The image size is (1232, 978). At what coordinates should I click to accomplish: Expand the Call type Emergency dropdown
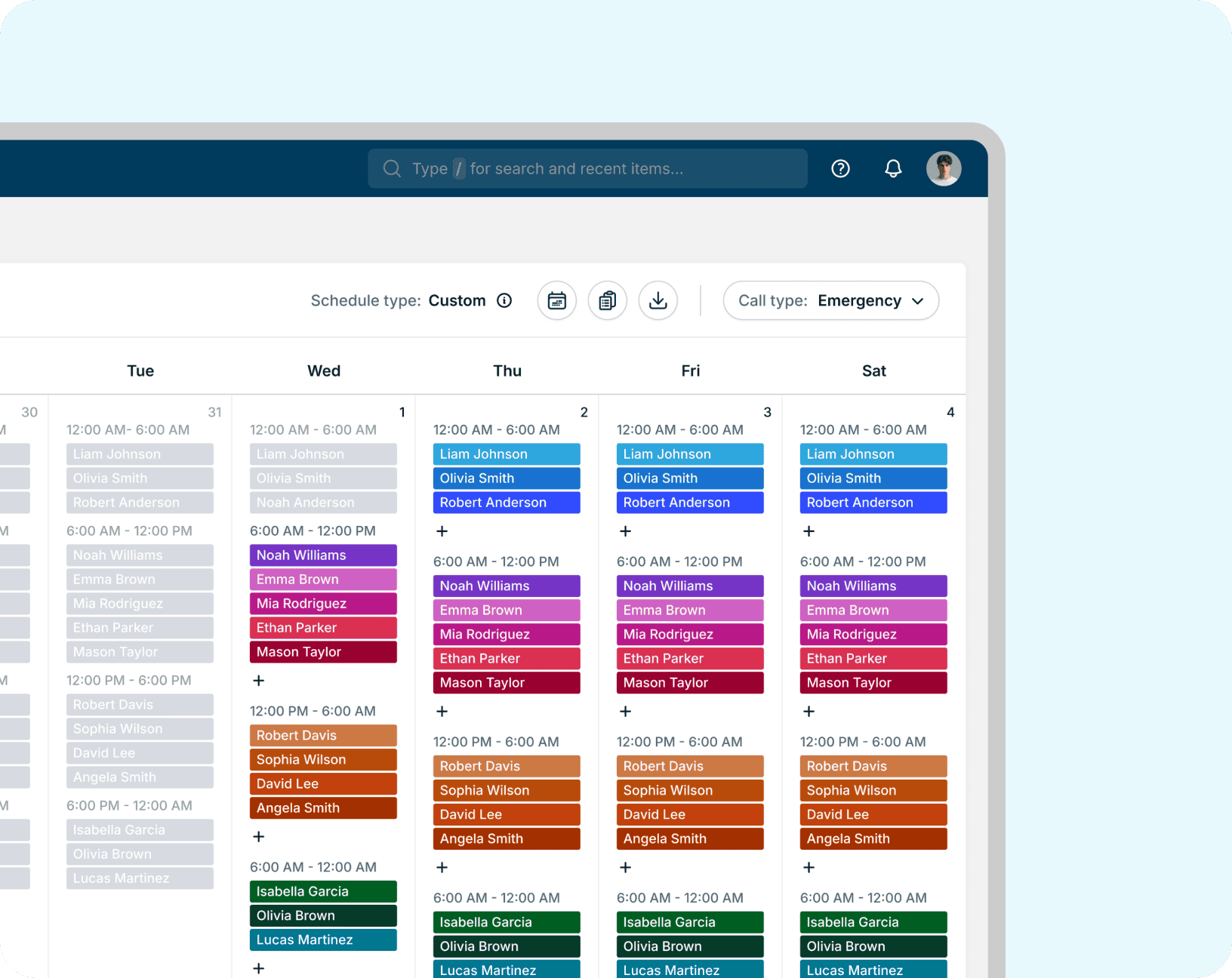(x=830, y=300)
